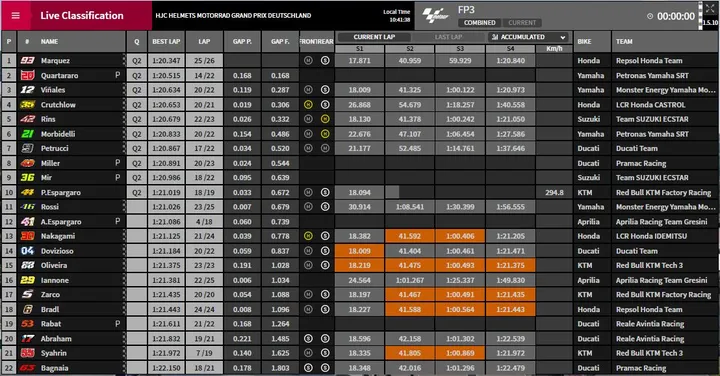Click Miller's number 43 badge

coord(28,163)
